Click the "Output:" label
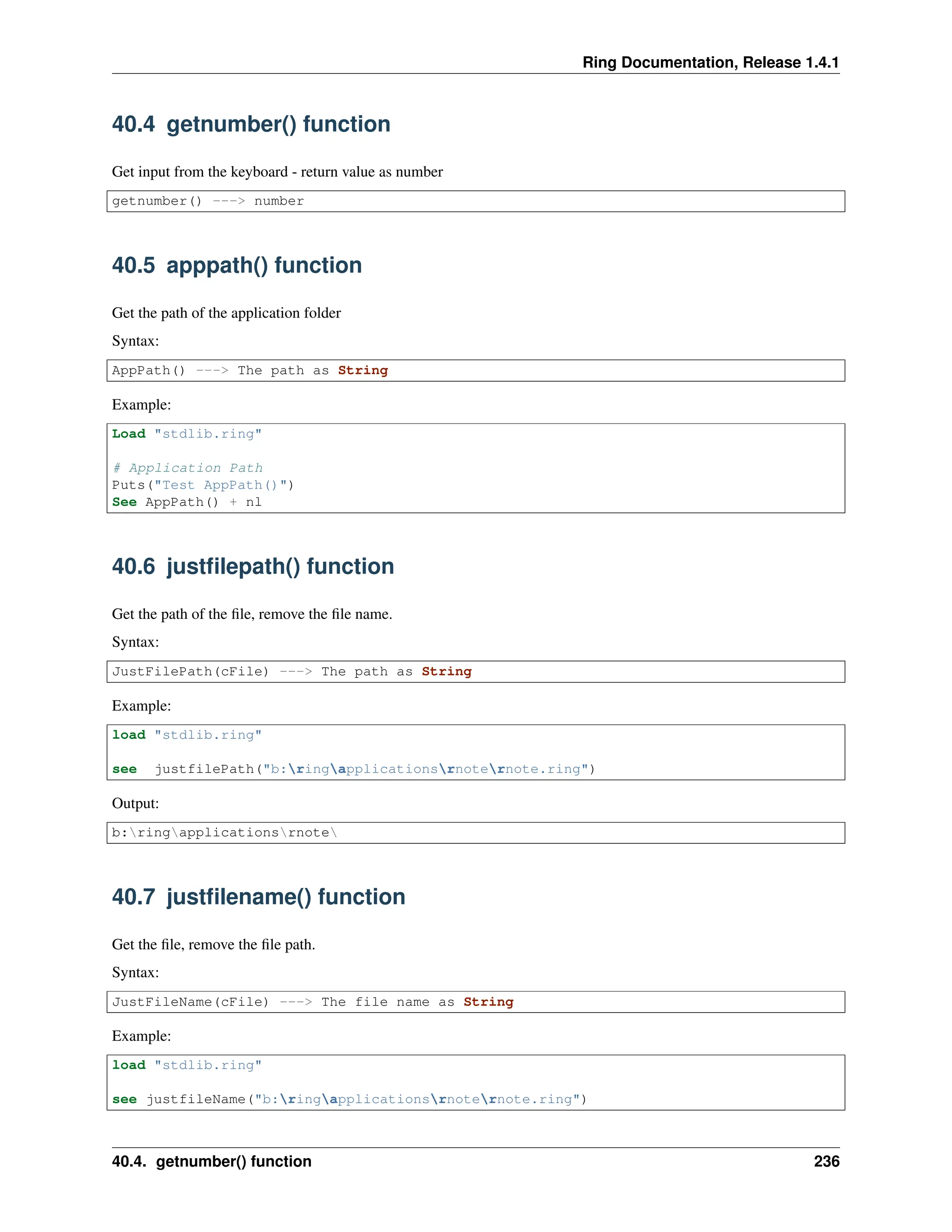The height and width of the screenshot is (1232, 952). [x=135, y=803]
